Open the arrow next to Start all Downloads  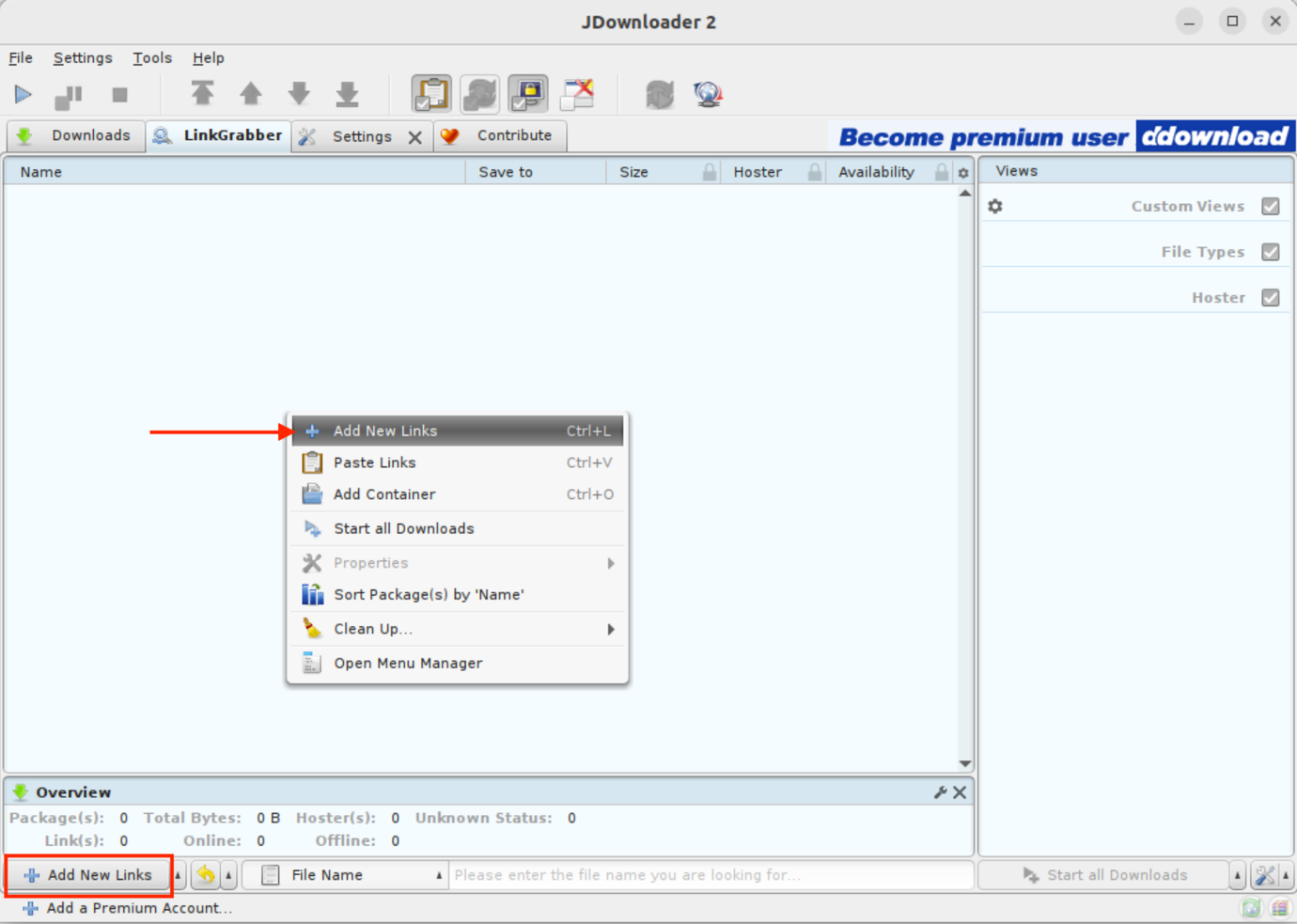1237,875
